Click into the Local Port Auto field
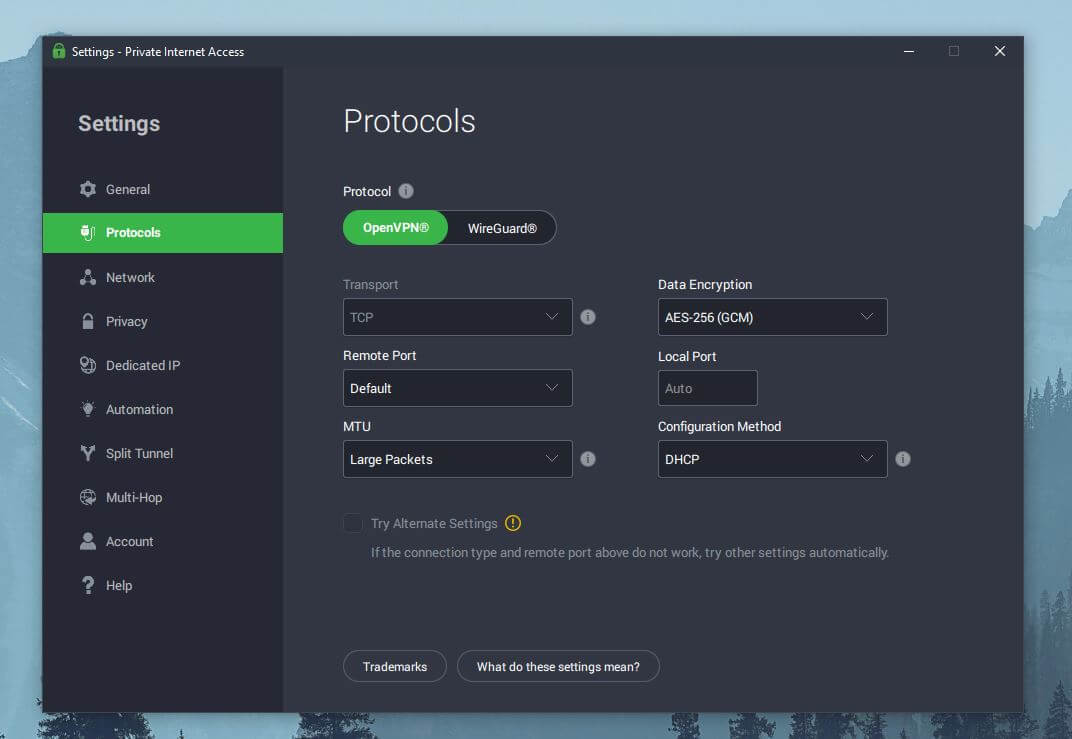This screenshot has width=1072, height=739. [708, 388]
